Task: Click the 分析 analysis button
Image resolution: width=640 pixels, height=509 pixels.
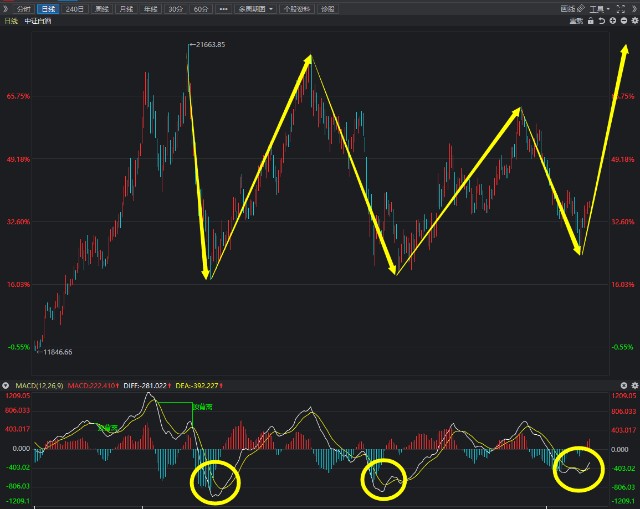Action: [24, 8]
